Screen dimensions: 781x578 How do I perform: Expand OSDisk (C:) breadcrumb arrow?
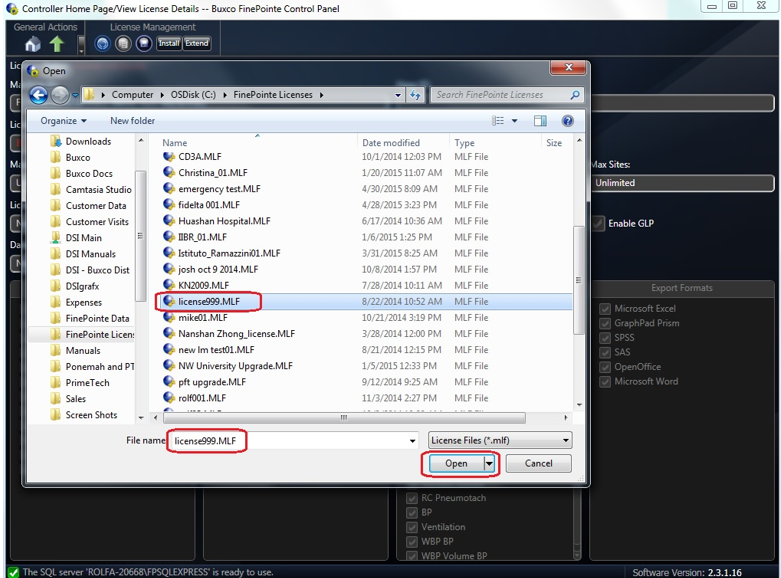225,95
